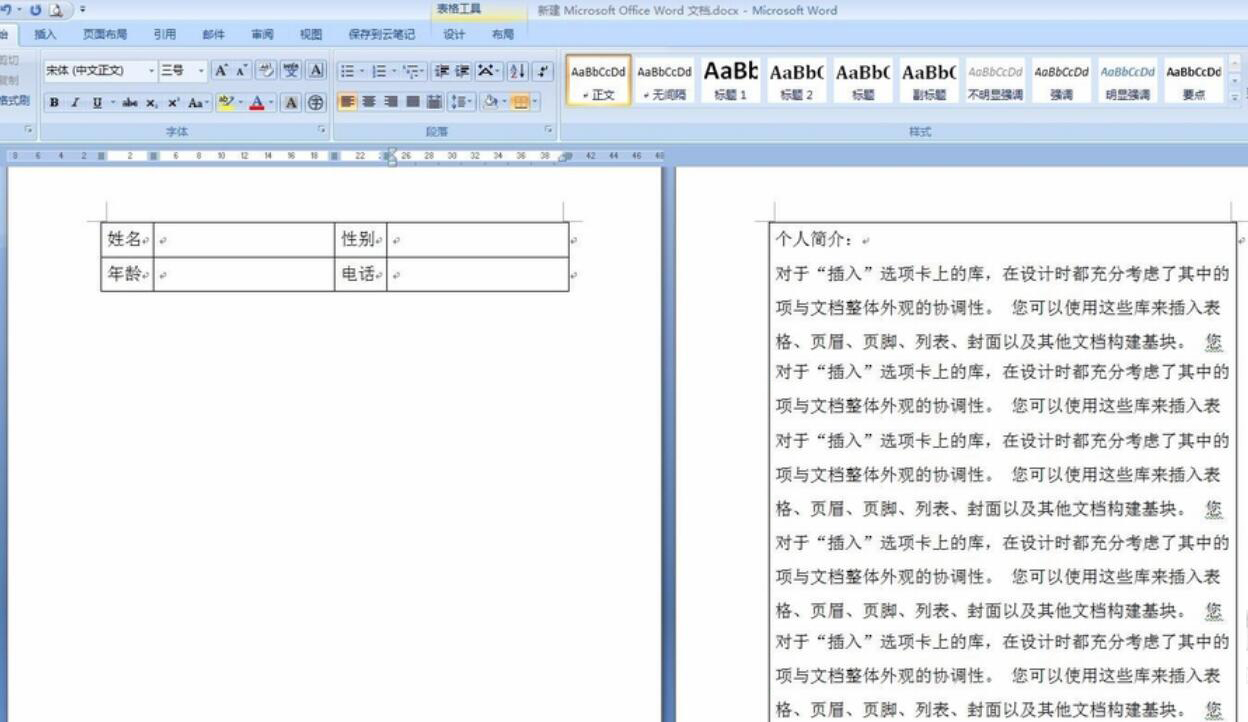
Task: Expand the Styles gallery More arrow
Action: pos(1235,97)
